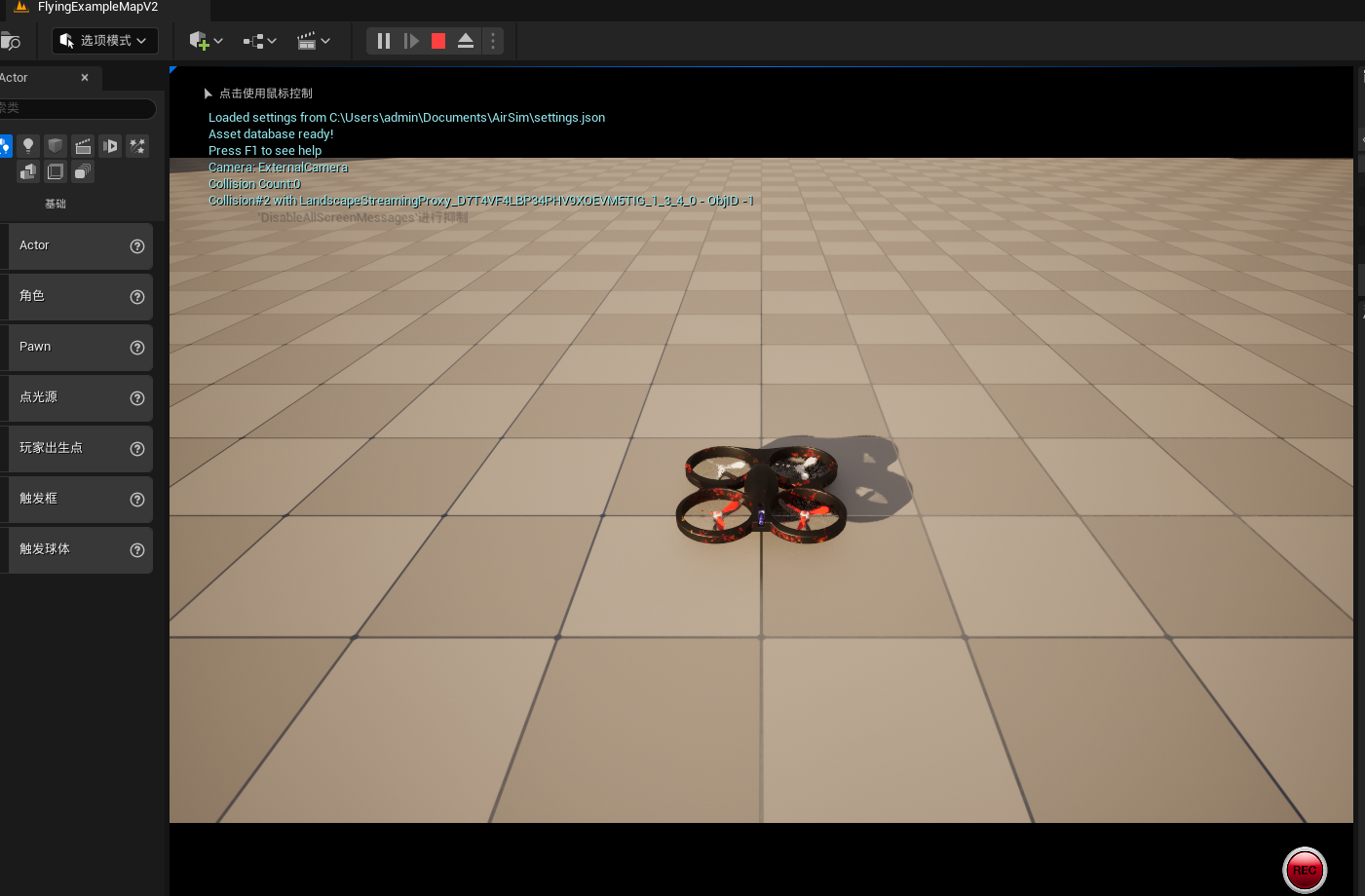Click the red REC recording button
1365x896 pixels.
click(x=1304, y=870)
